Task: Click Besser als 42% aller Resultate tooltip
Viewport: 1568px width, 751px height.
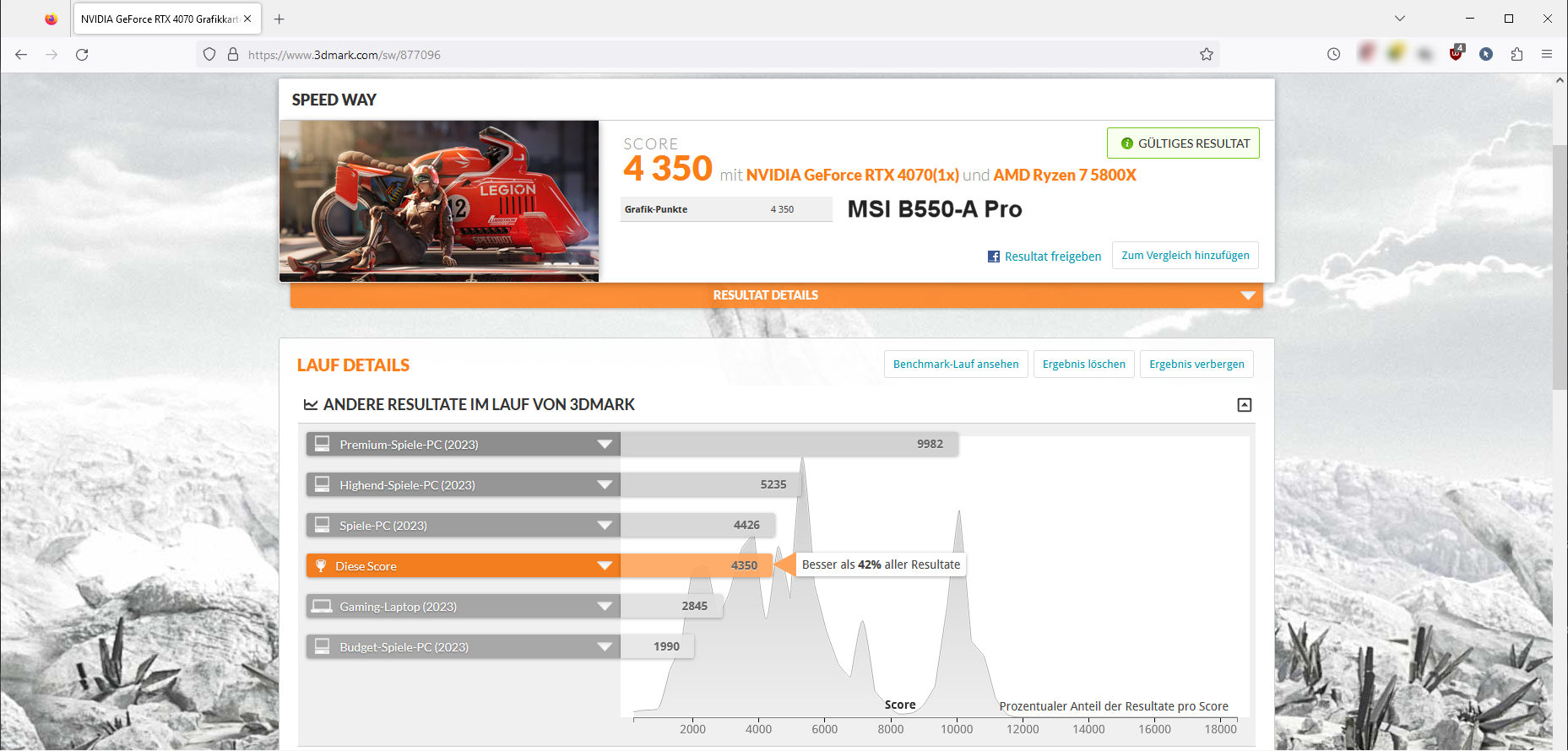Action: point(881,565)
